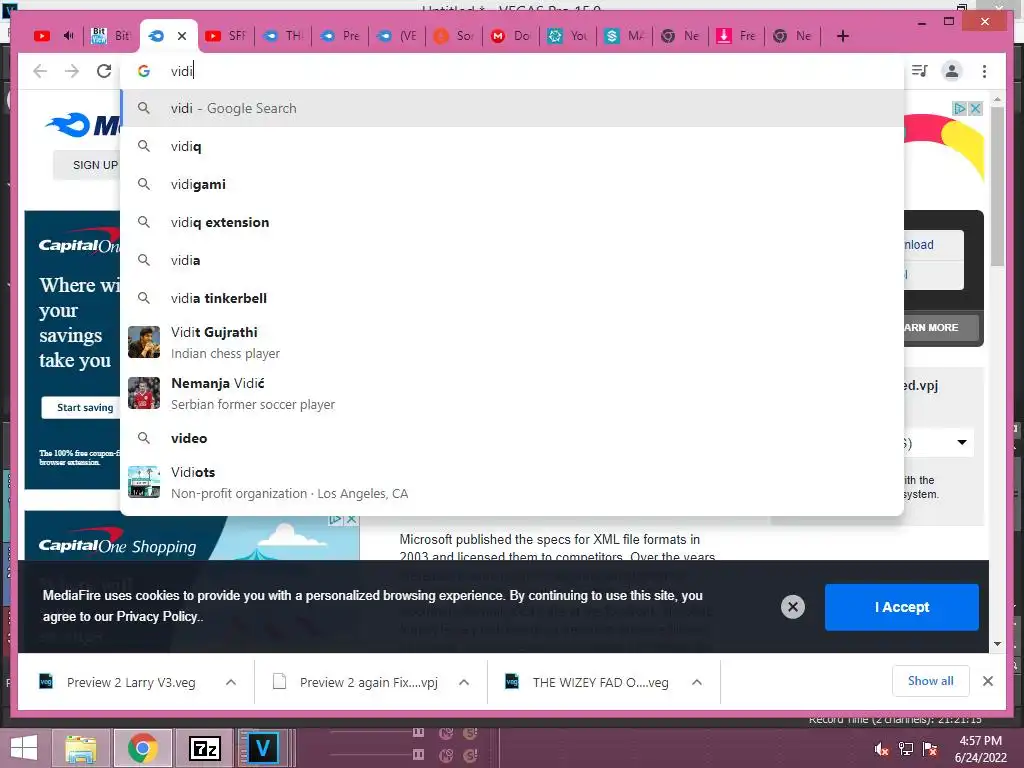Reload the current page

point(104,71)
